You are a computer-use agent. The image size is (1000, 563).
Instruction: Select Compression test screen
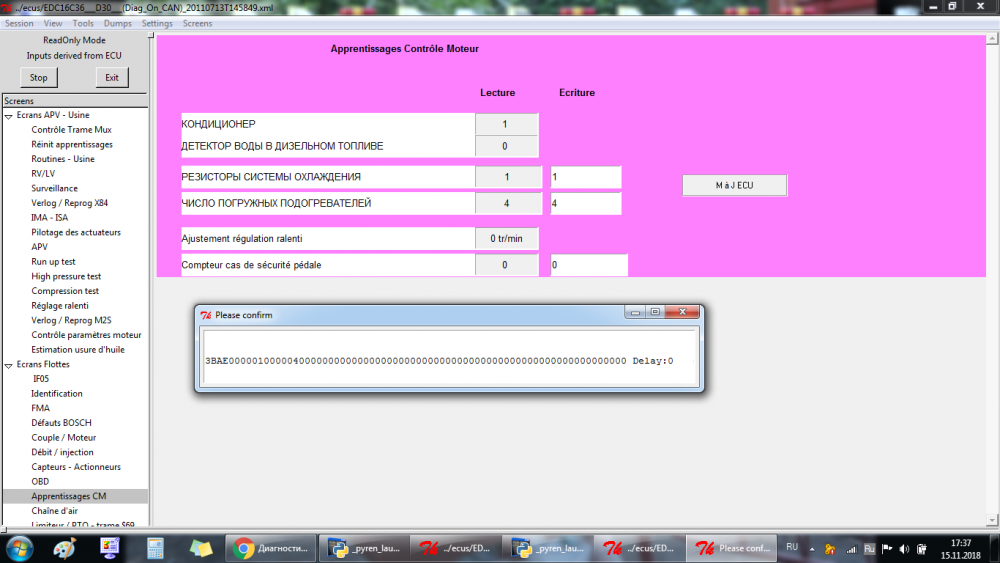coord(65,291)
